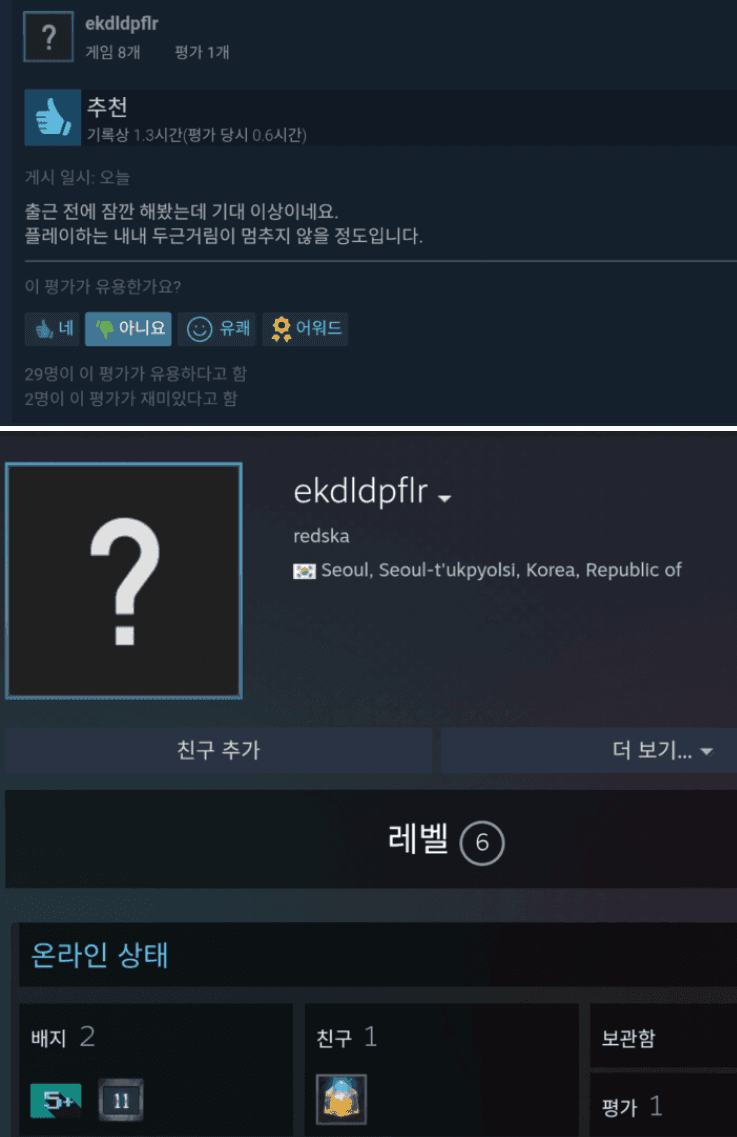The image size is (737, 1137).
Task: Click the reviewer's question-mark avatar icon
Action: (x=49, y=36)
